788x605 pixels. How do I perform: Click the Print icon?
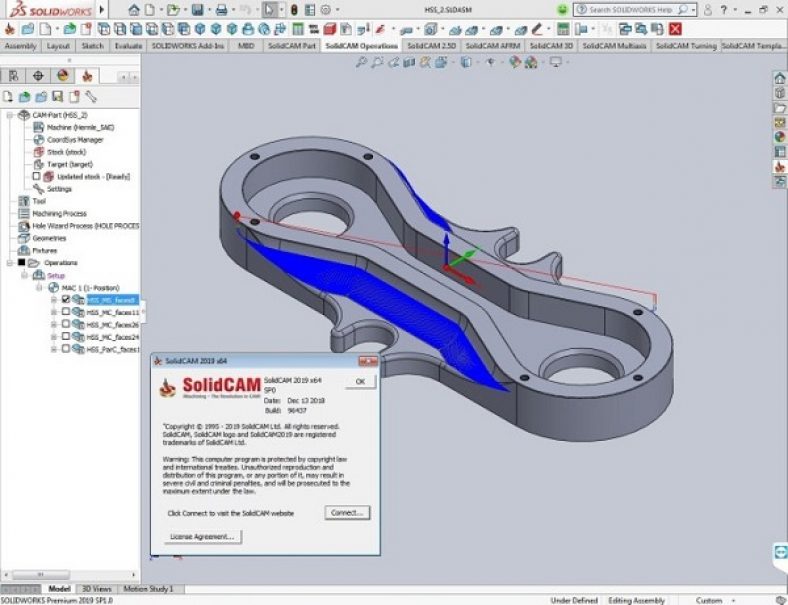[221, 10]
